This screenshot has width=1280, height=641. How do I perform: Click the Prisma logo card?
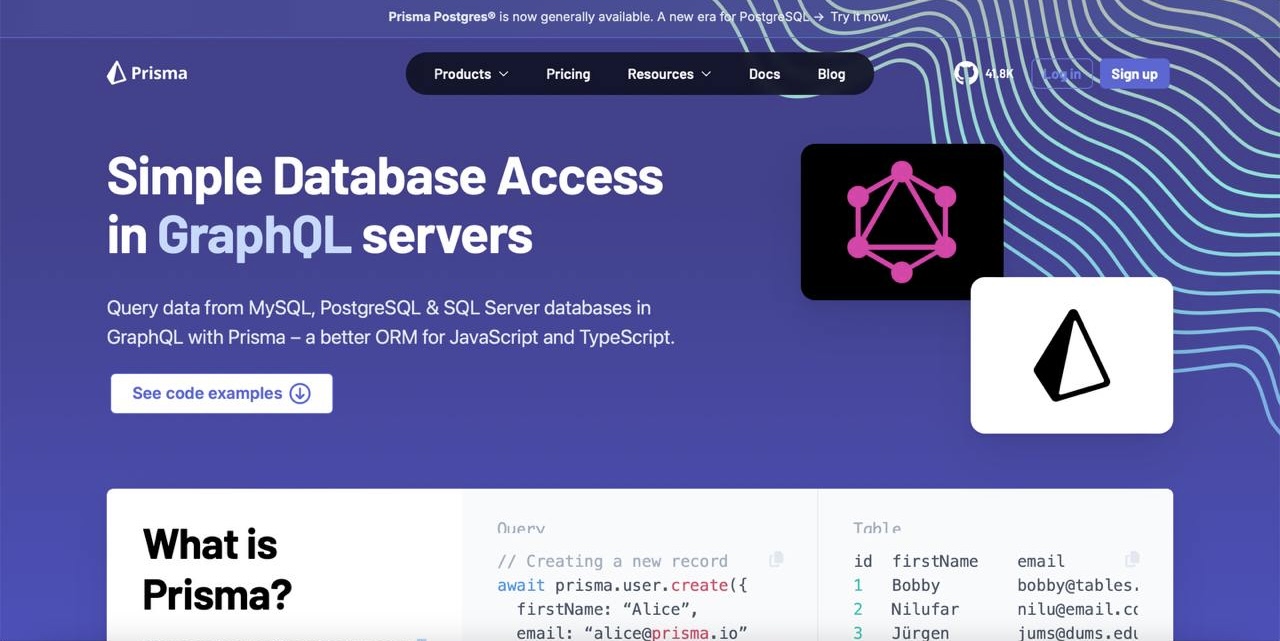(x=1072, y=355)
